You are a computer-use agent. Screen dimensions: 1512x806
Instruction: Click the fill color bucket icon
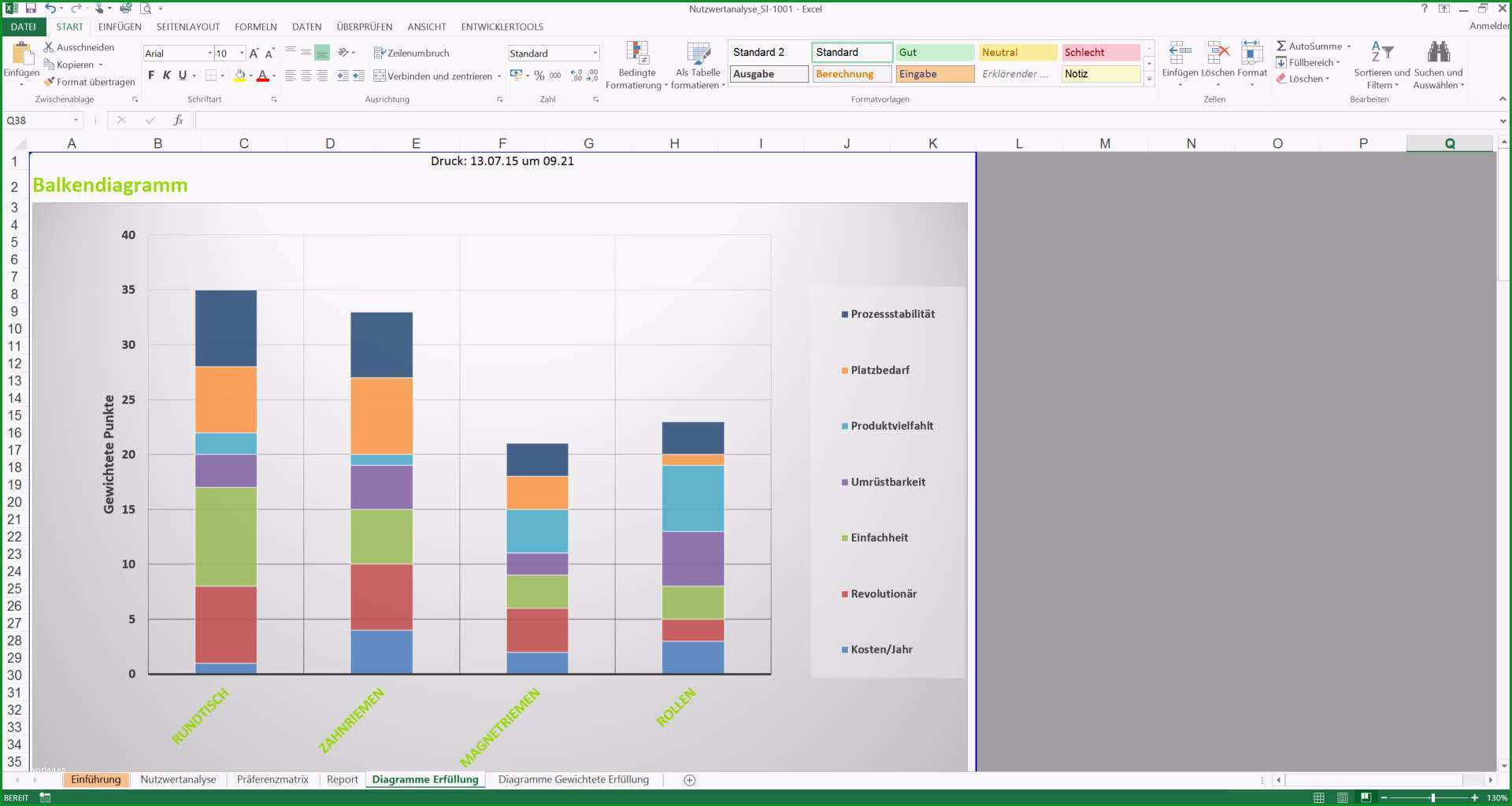click(x=239, y=76)
